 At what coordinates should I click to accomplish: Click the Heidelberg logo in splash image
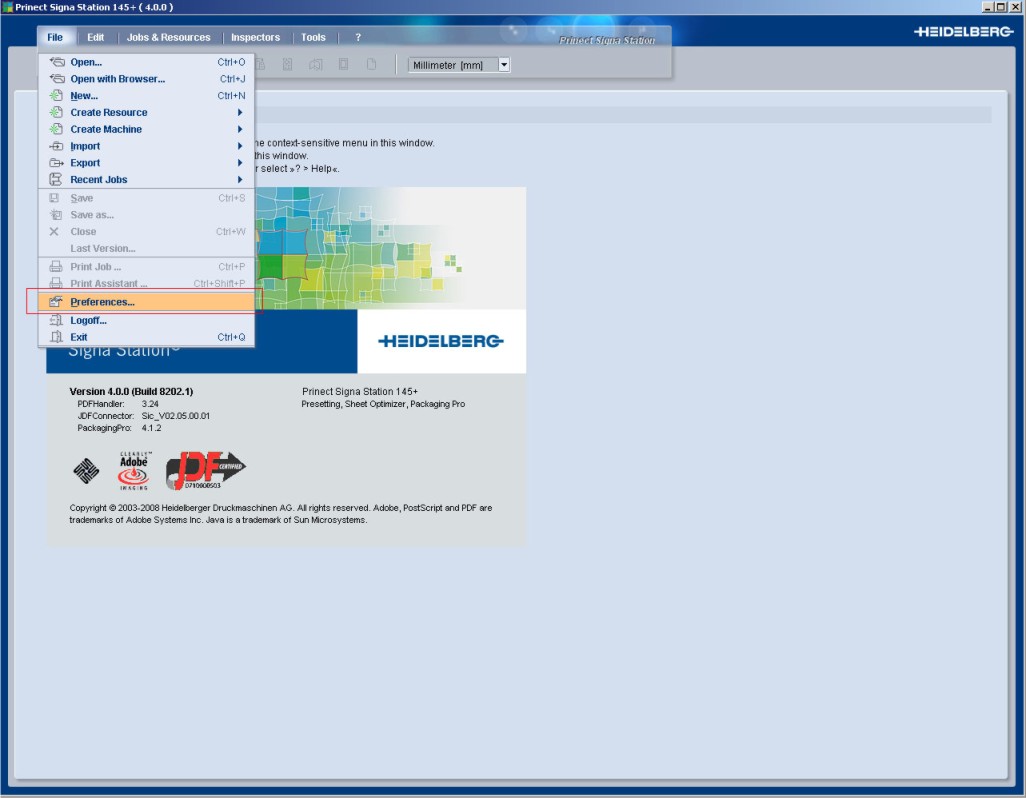[x=441, y=341]
